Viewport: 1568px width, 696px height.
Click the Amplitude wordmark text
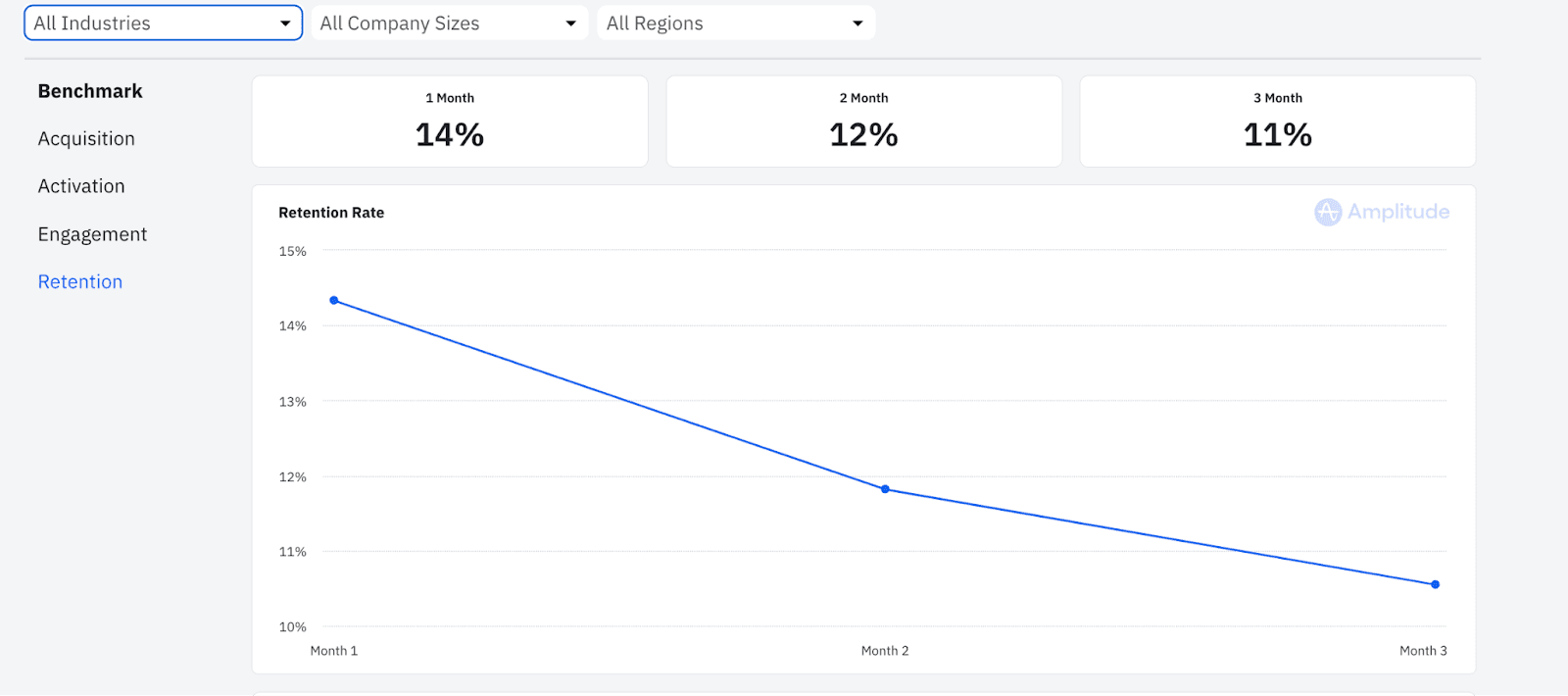point(1397,212)
